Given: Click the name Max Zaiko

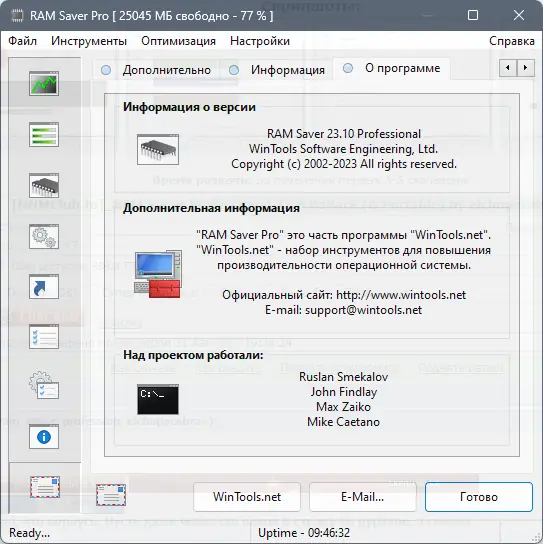Looking at the screenshot, I should coord(343,407).
